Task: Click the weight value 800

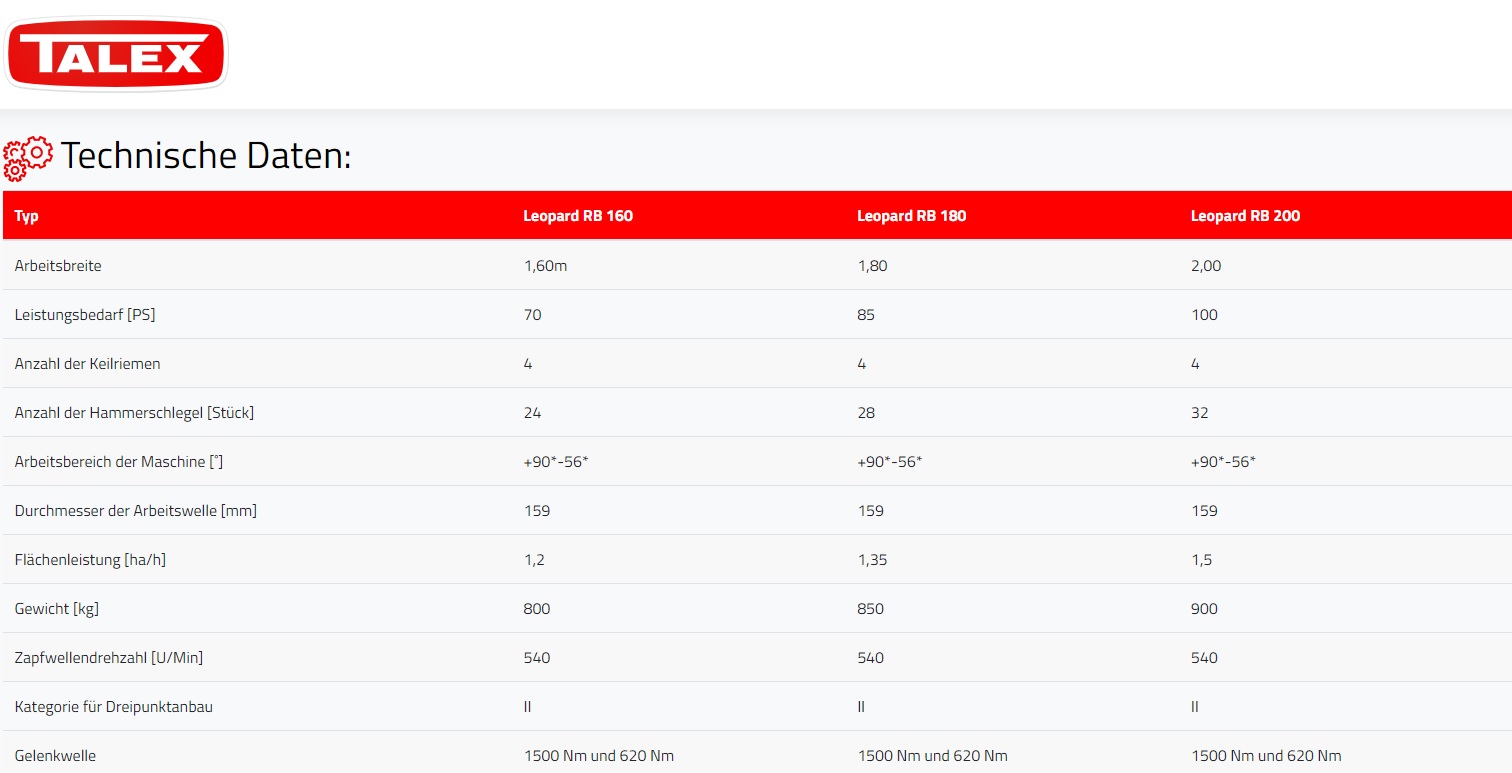Action: [537, 609]
